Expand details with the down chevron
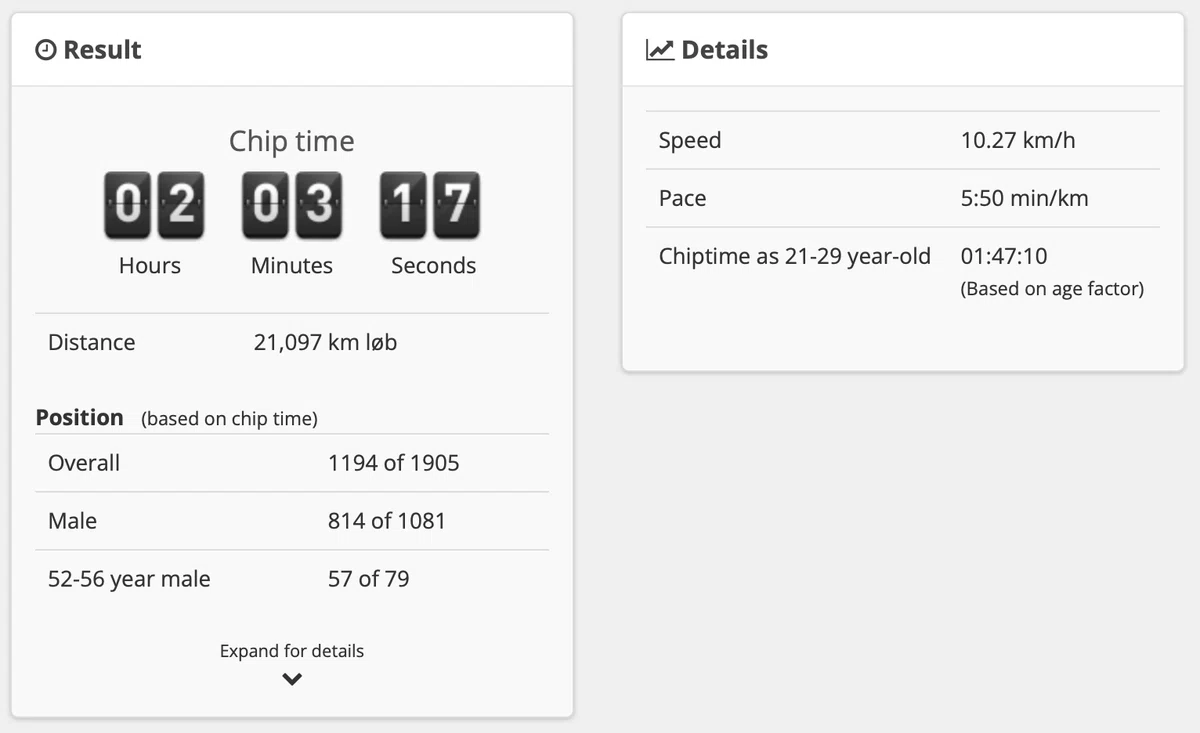Screen dimensions: 1200x733 pyautogui.click(x=292, y=679)
